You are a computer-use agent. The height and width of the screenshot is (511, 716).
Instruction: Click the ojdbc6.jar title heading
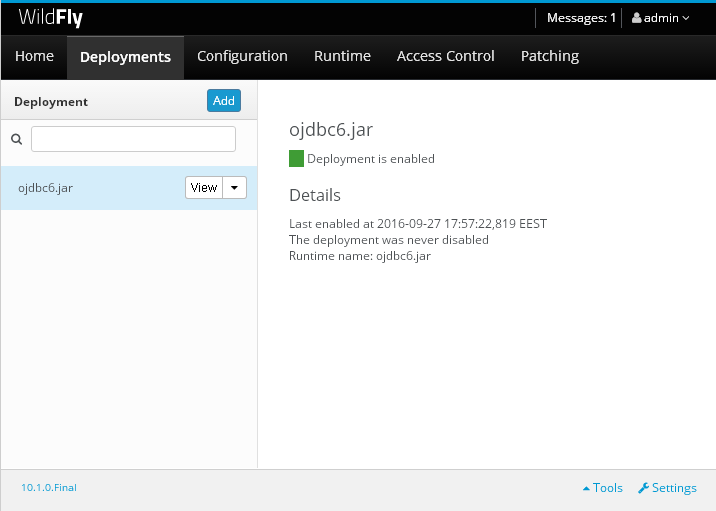coord(331,130)
